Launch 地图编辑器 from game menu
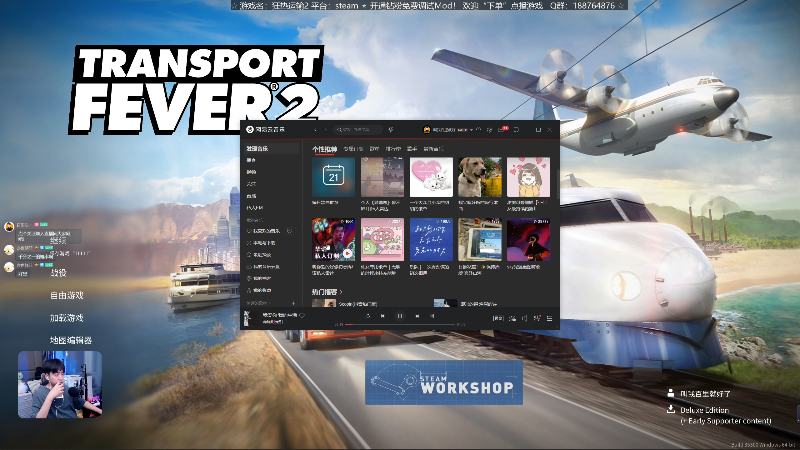 pos(71,340)
